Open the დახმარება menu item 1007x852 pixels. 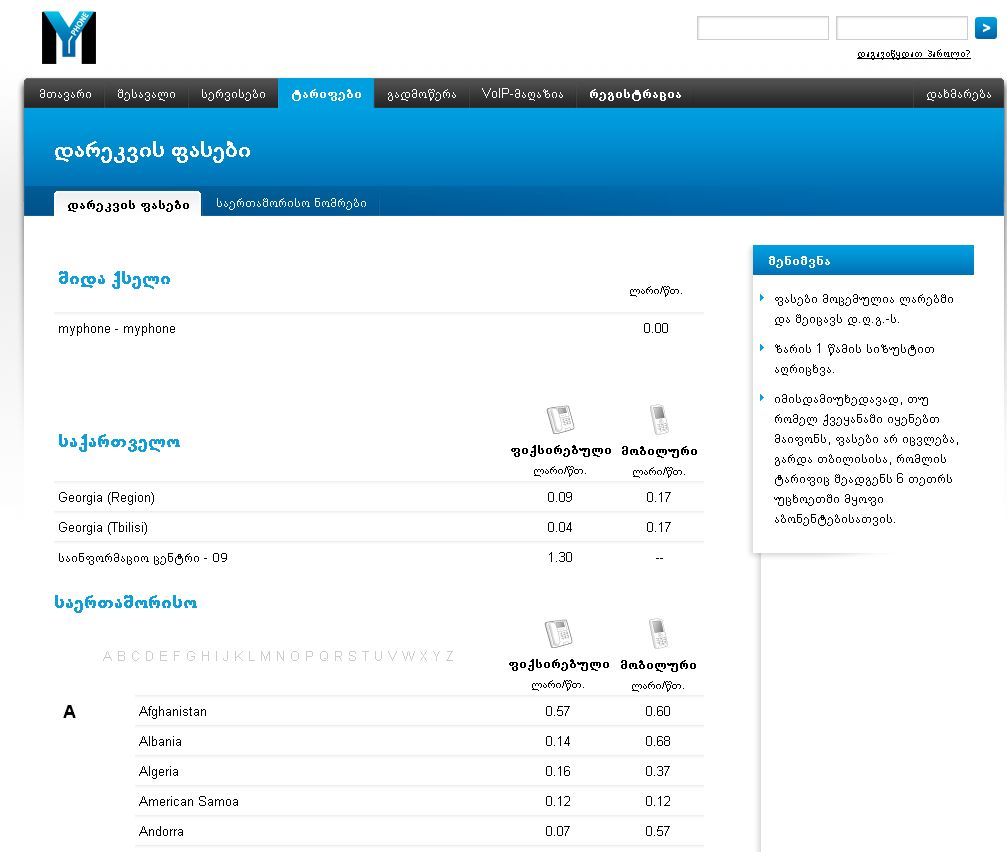(958, 94)
